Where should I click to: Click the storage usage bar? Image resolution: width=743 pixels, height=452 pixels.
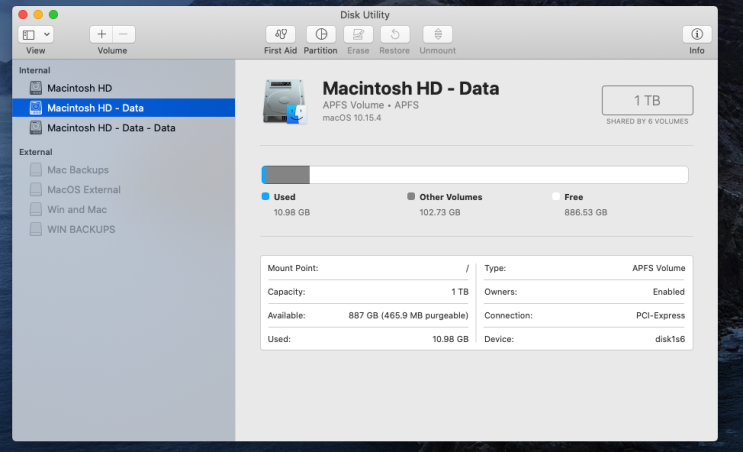pyautogui.click(x=474, y=175)
